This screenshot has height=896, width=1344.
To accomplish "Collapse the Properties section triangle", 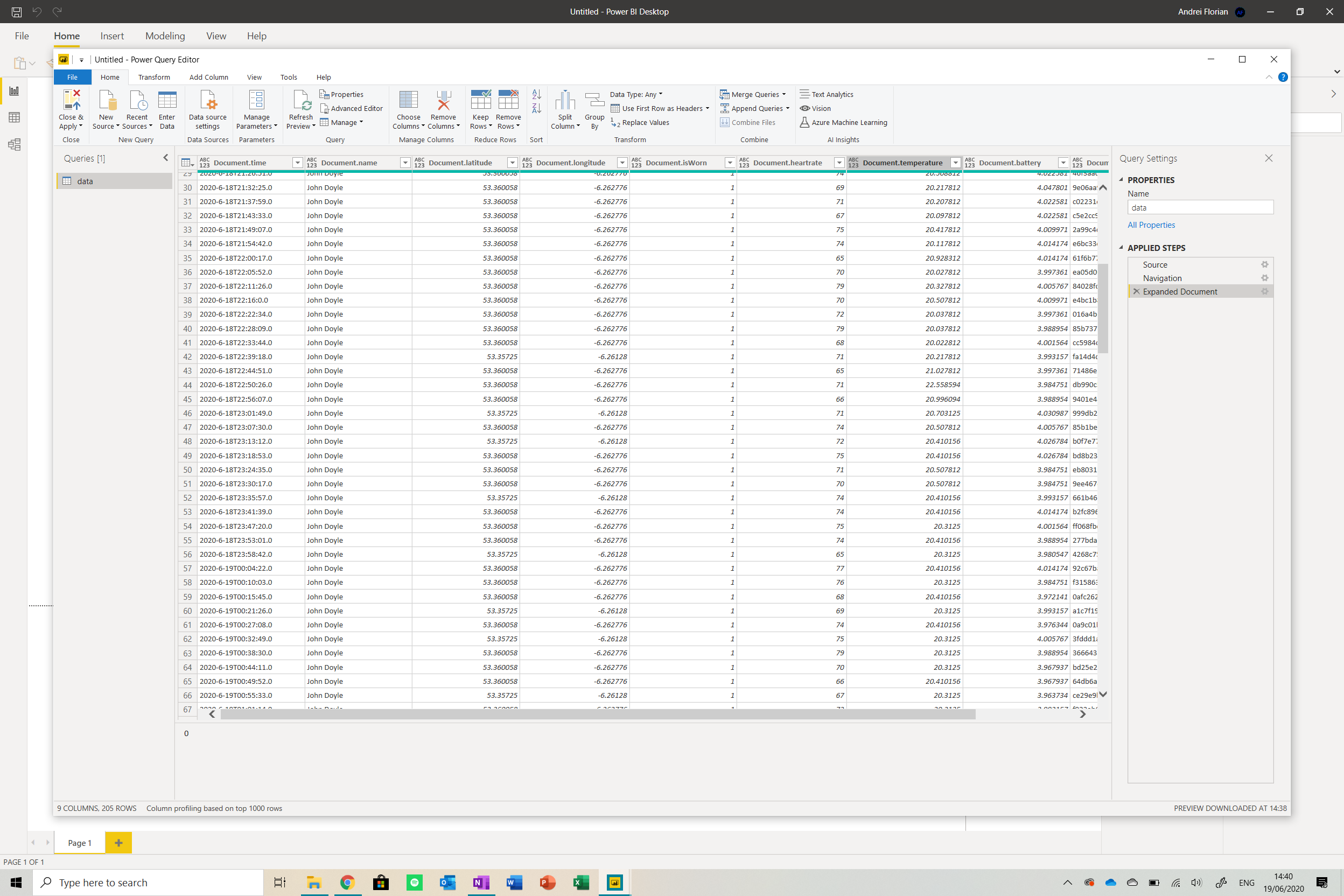I will point(1121,179).
